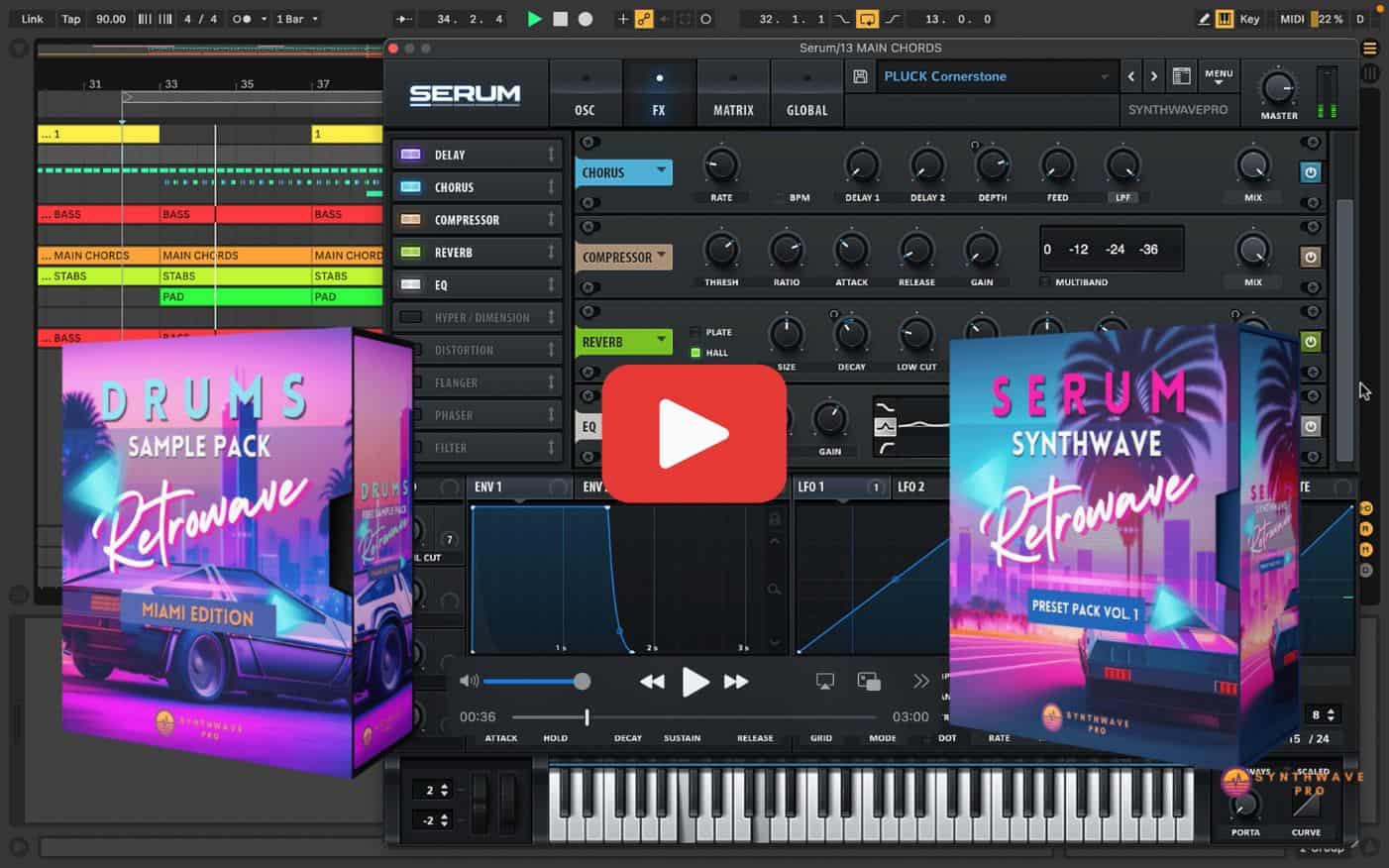Select the EQ high-pass shape icon
The width and height of the screenshot is (1389, 868).
(885, 448)
